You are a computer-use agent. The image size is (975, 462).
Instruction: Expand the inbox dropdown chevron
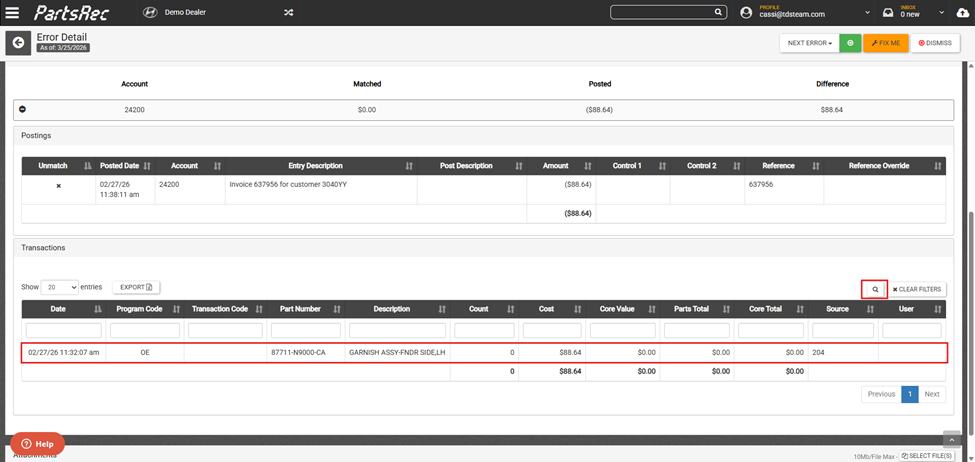coord(941,13)
